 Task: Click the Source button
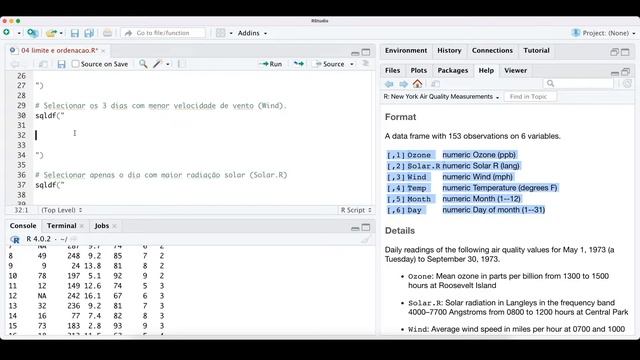point(330,64)
